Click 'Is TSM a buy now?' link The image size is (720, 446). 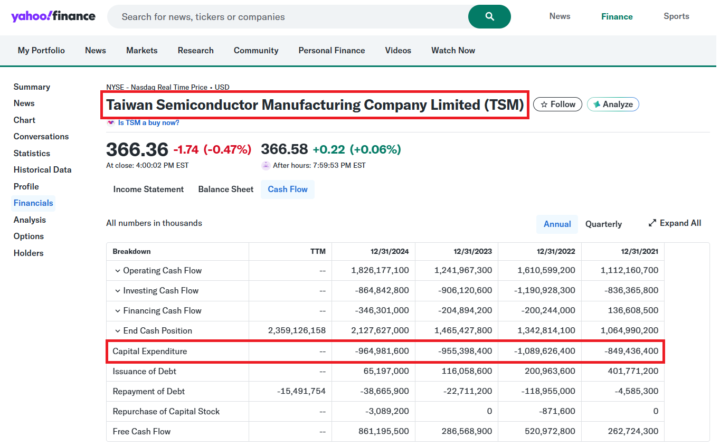[x=148, y=123]
